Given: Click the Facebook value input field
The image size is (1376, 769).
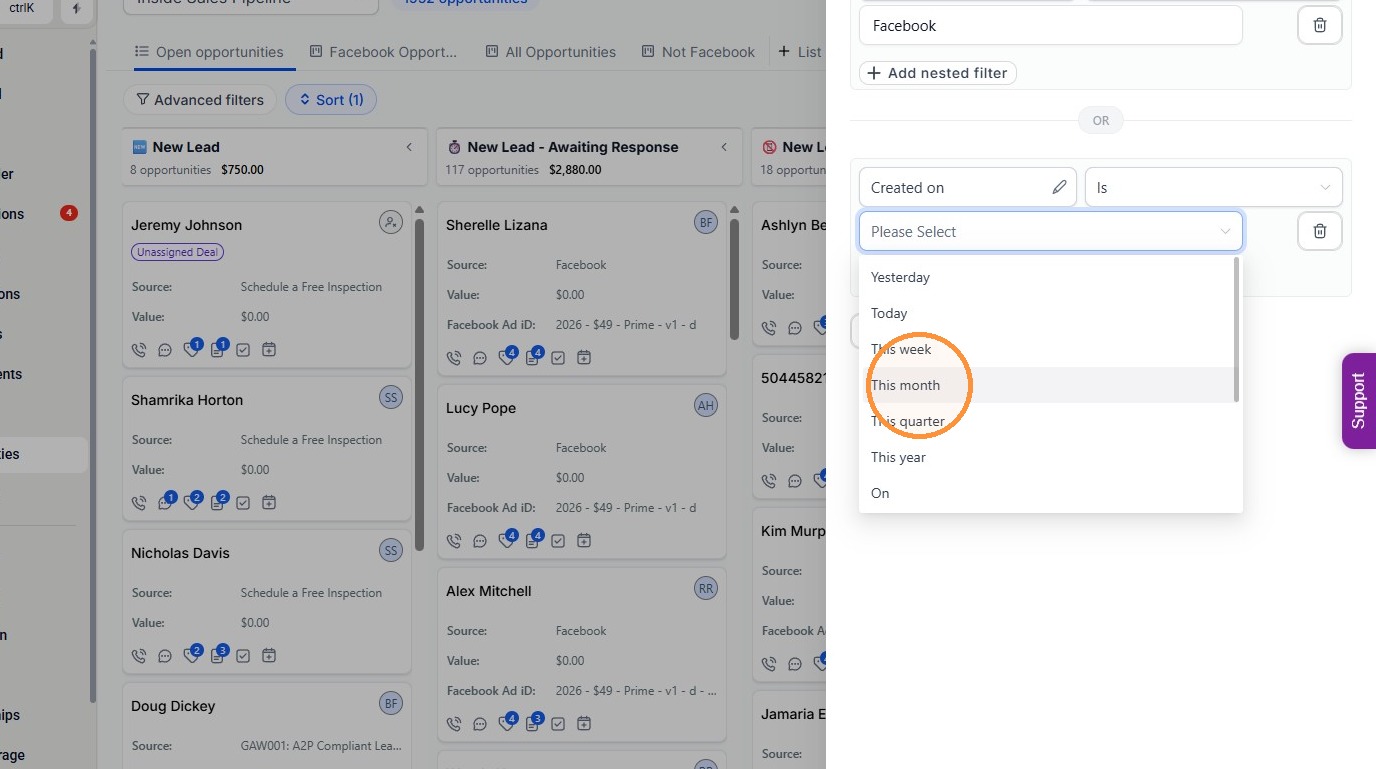Looking at the screenshot, I should 1050,25.
